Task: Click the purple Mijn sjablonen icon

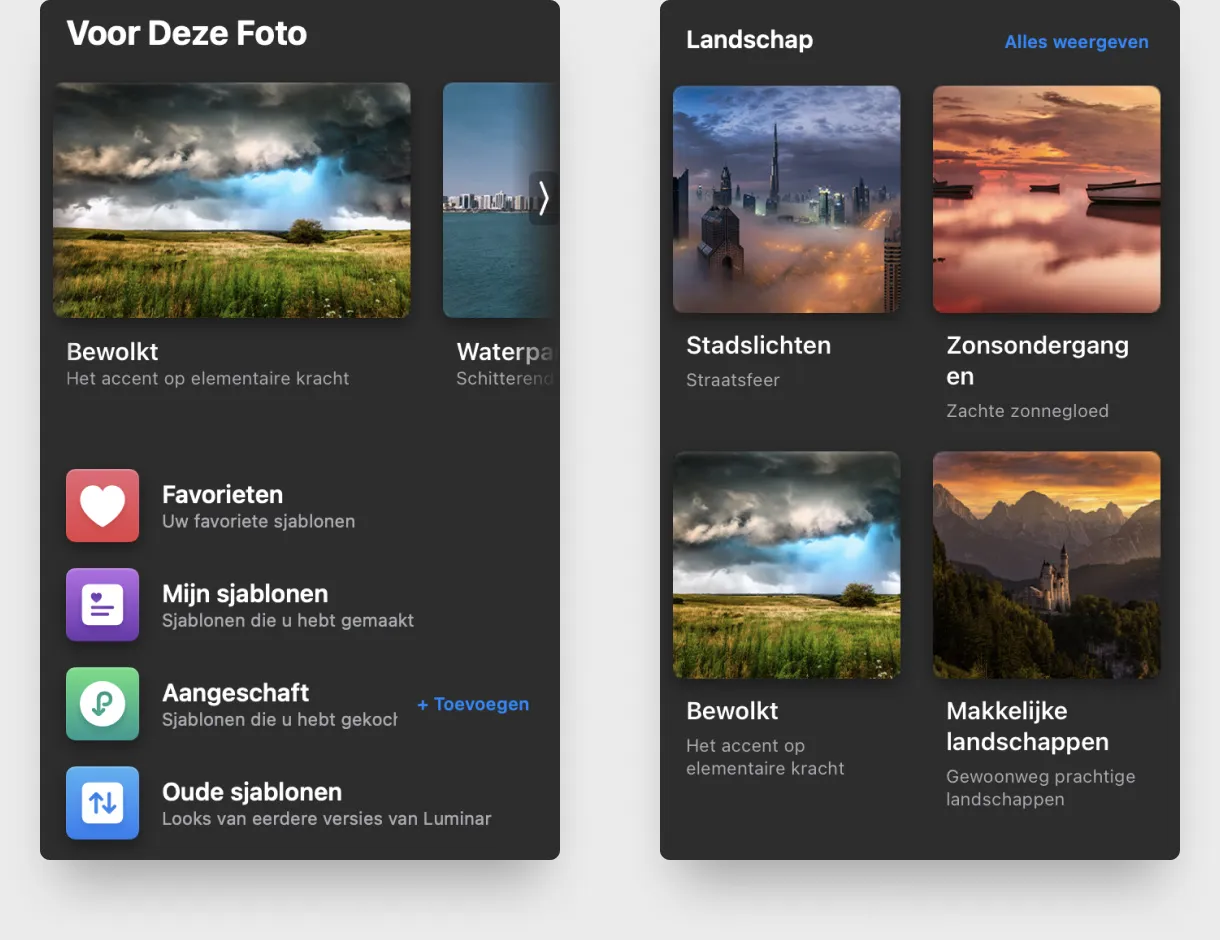Action: tap(102, 605)
